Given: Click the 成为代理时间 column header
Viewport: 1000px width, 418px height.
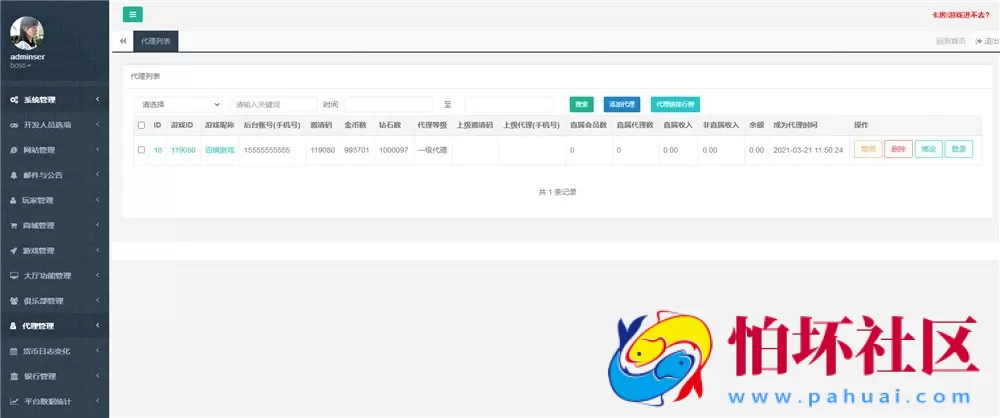Looking at the screenshot, I should pos(795,125).
